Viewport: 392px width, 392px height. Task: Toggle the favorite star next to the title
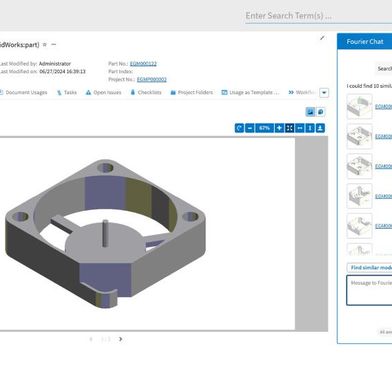pos(45,45)
